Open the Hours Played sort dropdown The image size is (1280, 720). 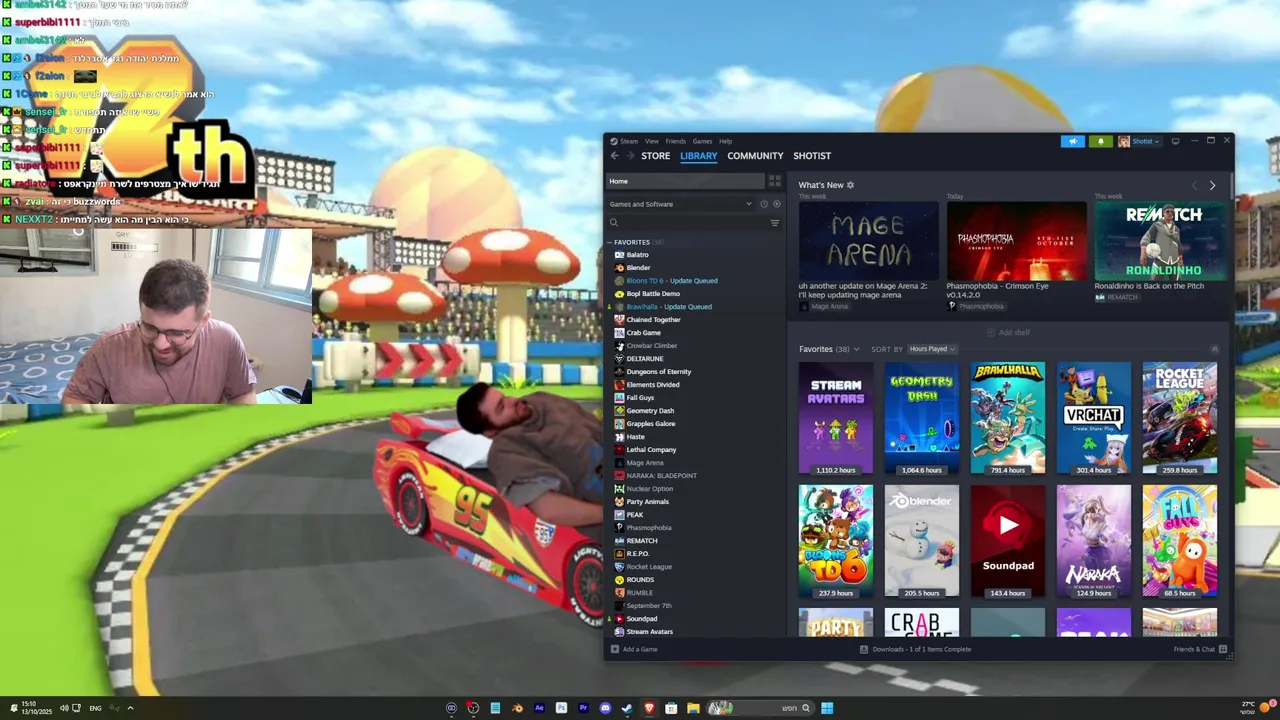[x=931, y=349]
